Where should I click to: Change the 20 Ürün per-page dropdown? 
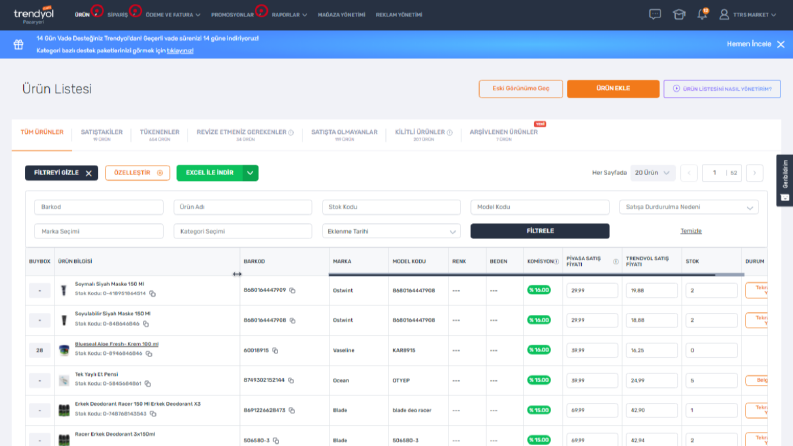652,173
